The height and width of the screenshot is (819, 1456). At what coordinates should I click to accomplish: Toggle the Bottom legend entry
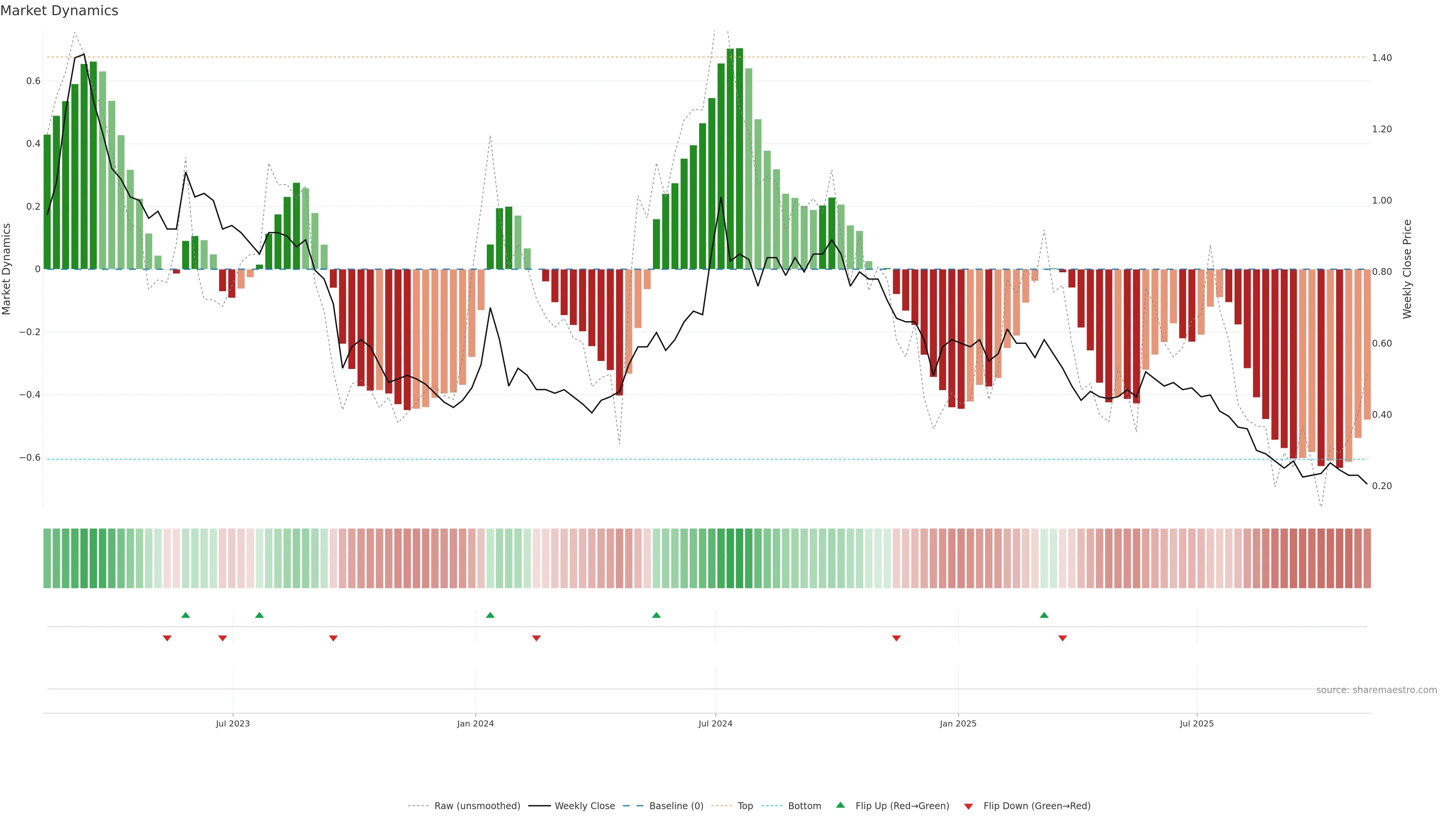coord(804,805)
